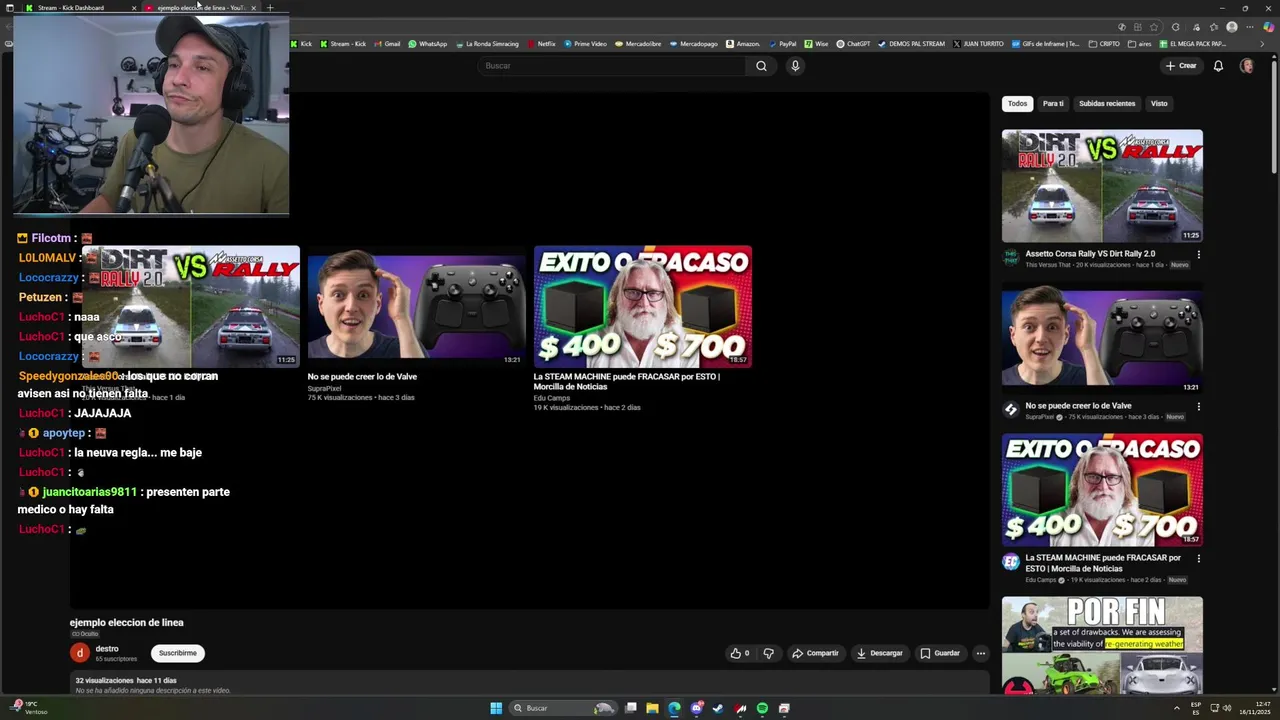Open the Mercadolibre bookmark
The height and width of the screenshot is (720, 1280).
638,44
